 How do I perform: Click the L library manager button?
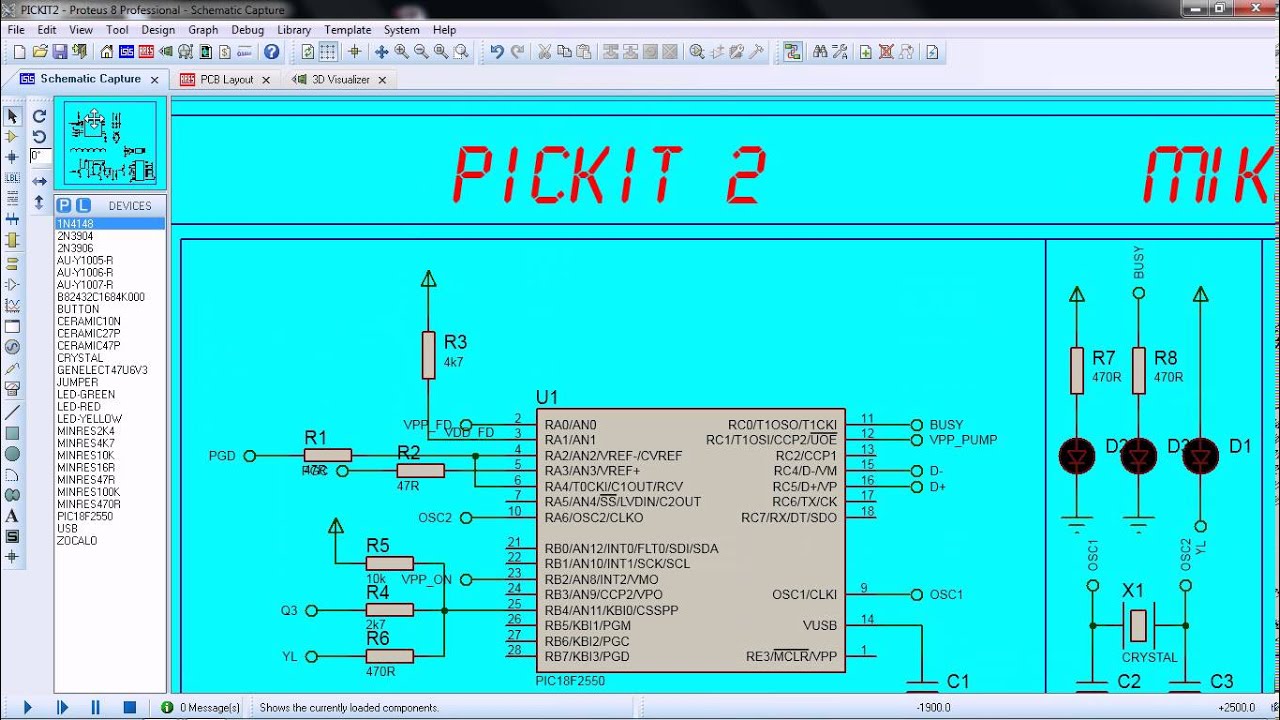click(83, 205)
